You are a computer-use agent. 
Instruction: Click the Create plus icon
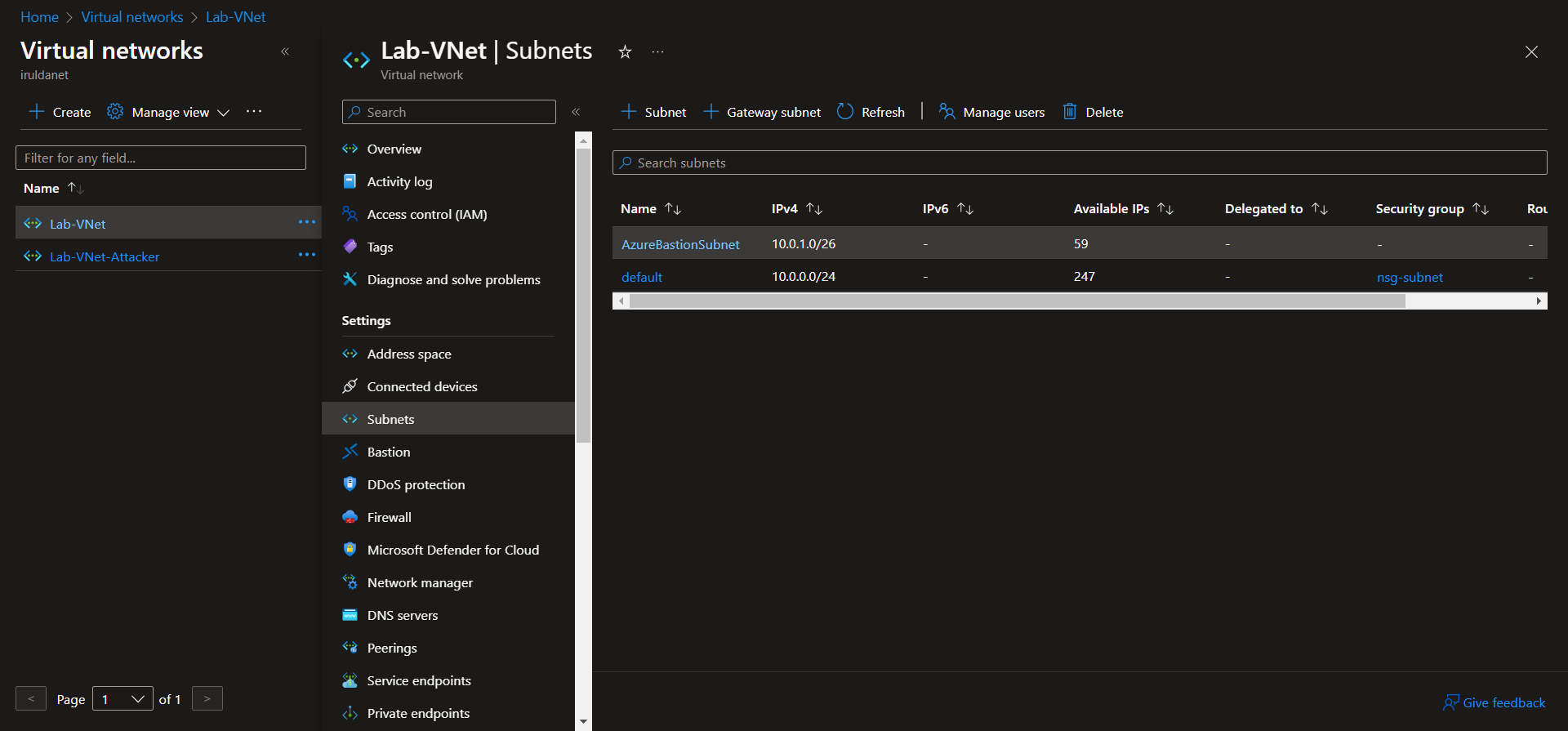point(36,112)
